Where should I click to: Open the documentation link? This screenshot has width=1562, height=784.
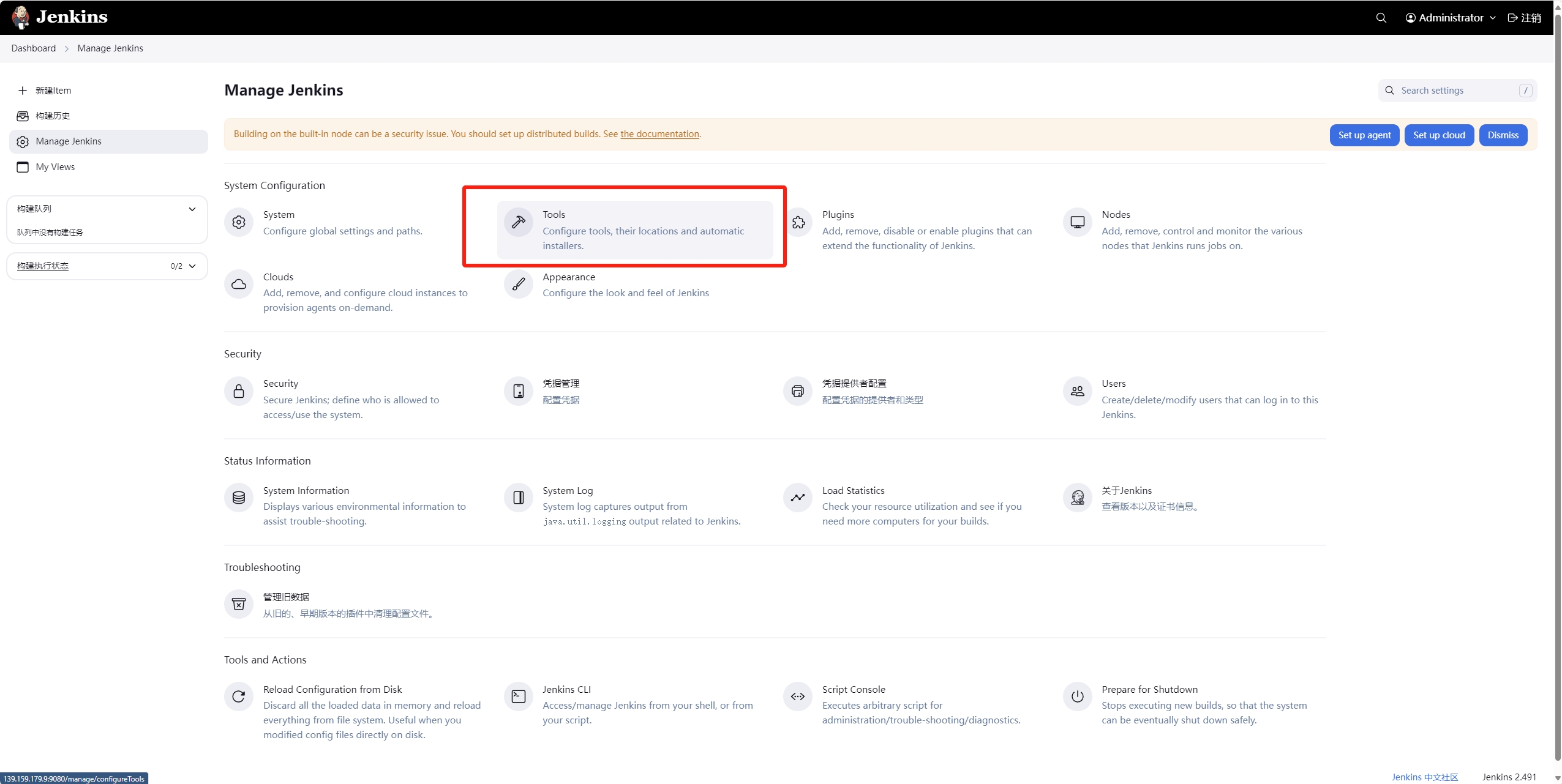click(659, 134)
